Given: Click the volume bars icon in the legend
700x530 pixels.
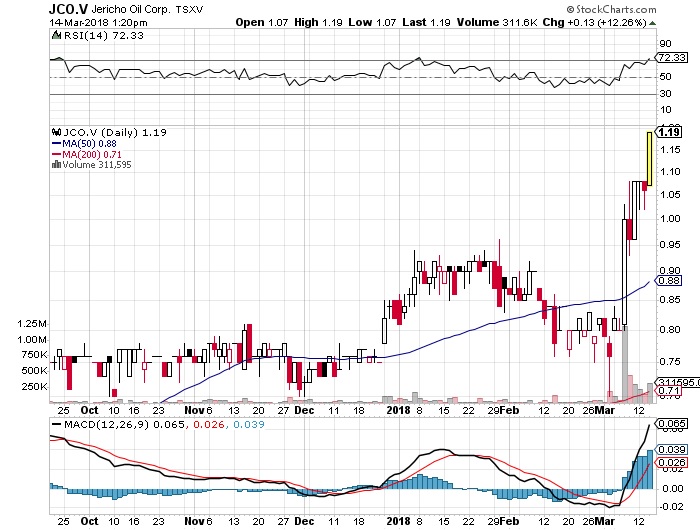Looking at the screenshot, I should point(56,165).
